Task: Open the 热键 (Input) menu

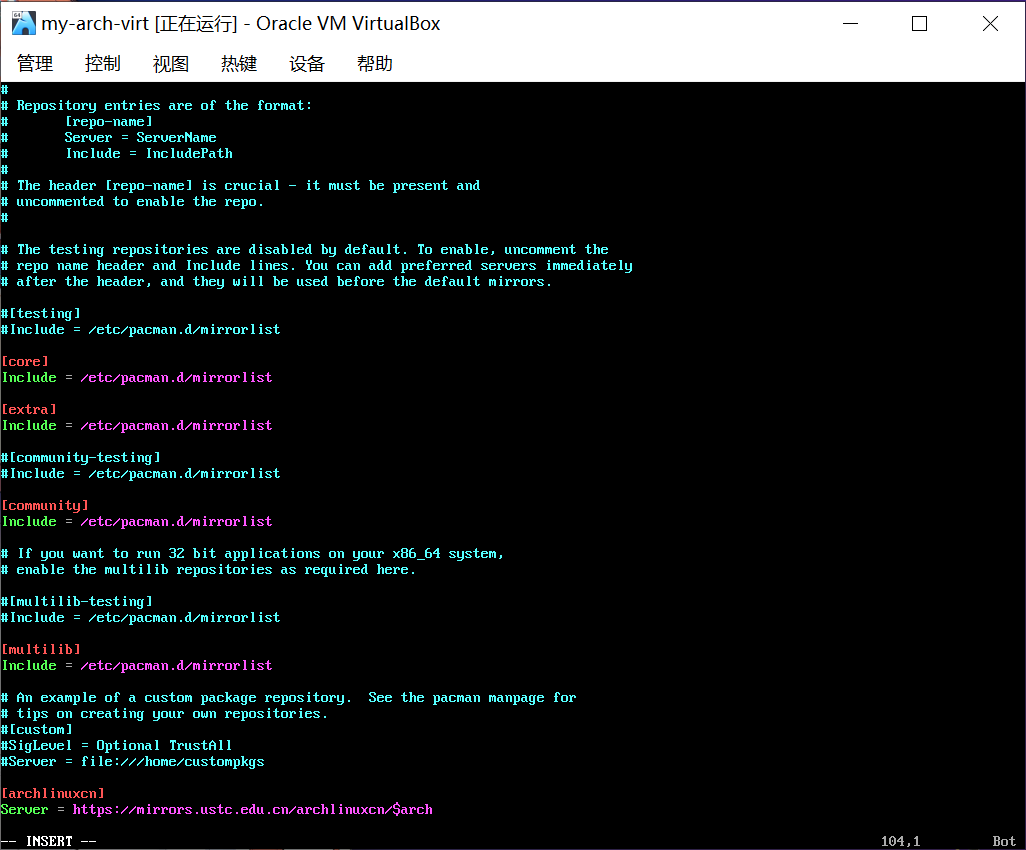Action: tap(238, 63)
